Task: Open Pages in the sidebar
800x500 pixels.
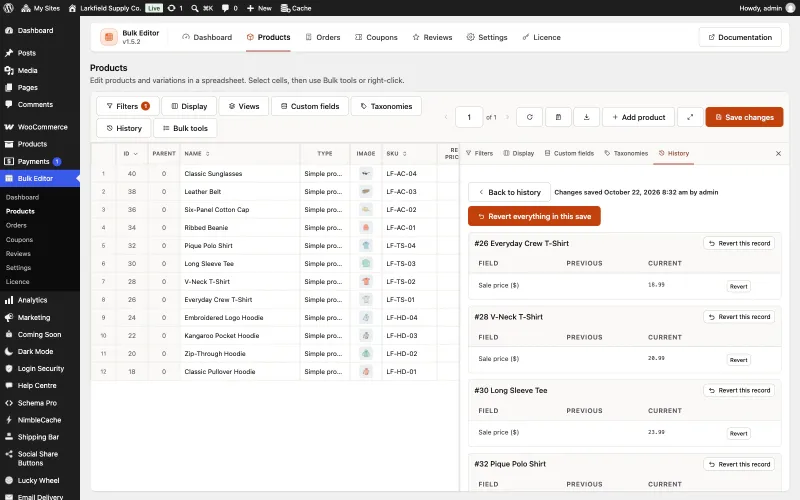Action: 28,87
